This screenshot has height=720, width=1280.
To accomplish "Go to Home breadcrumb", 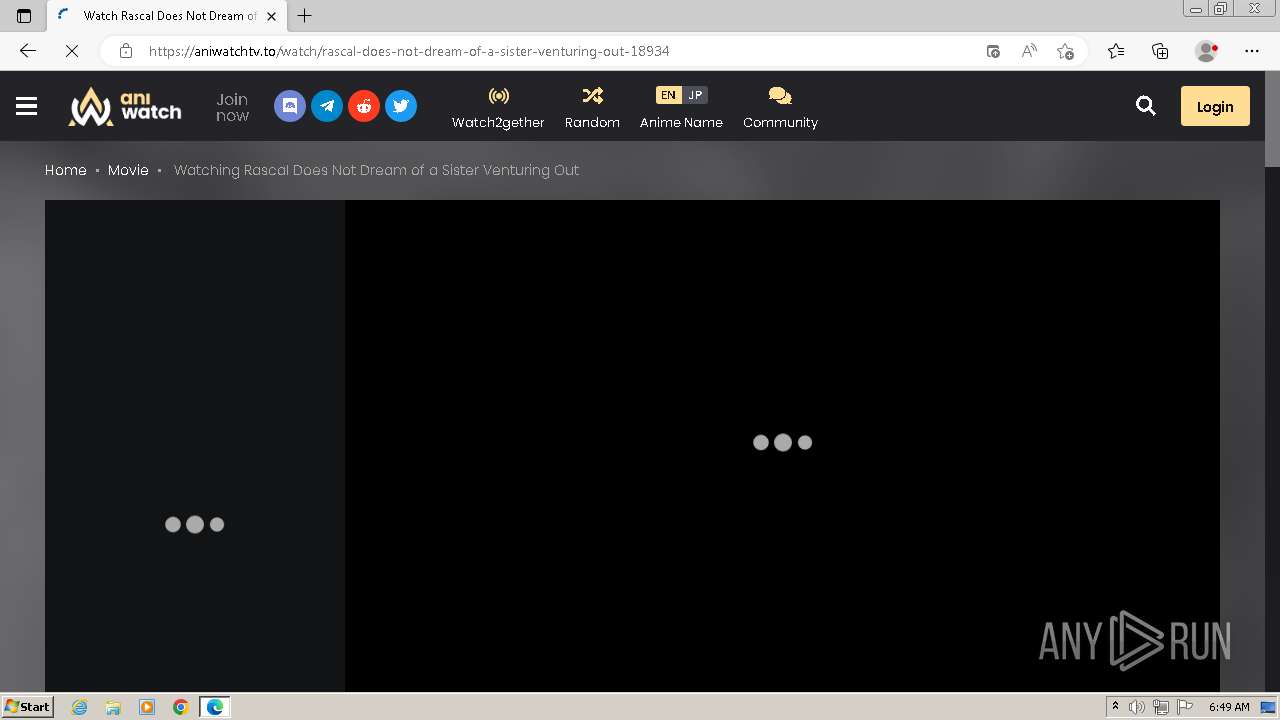I will pyautogui.click(x=66, y=170).
